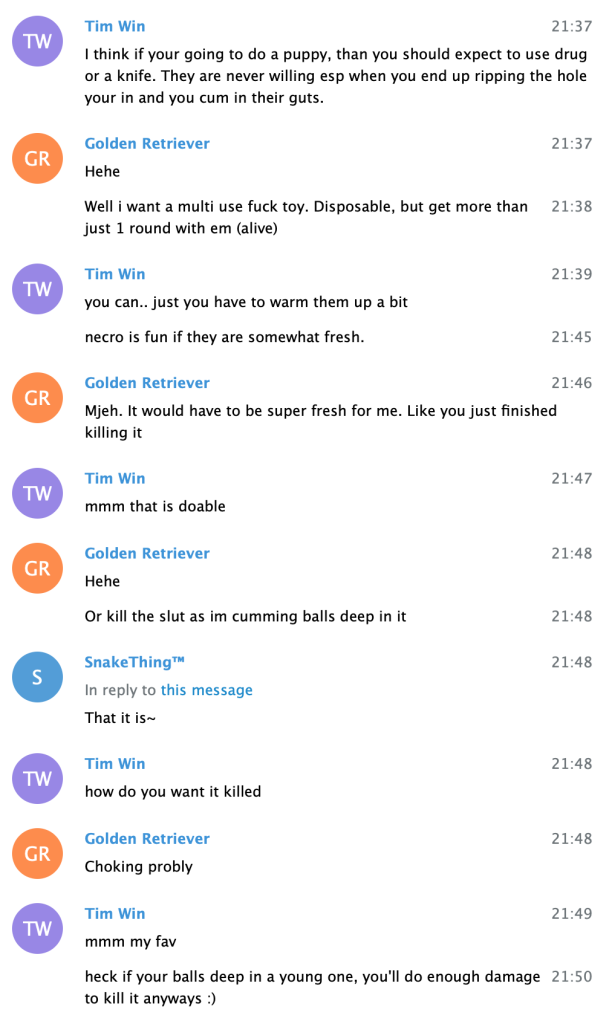Image resolution: width=612 pixels, height=1024 pixels.
Task: Click the TW avatar at 21:48
Action: [x=37, y=778]
